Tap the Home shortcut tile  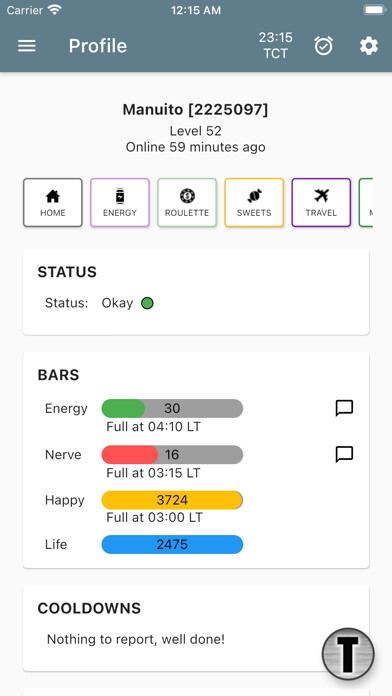click(53, 202)
